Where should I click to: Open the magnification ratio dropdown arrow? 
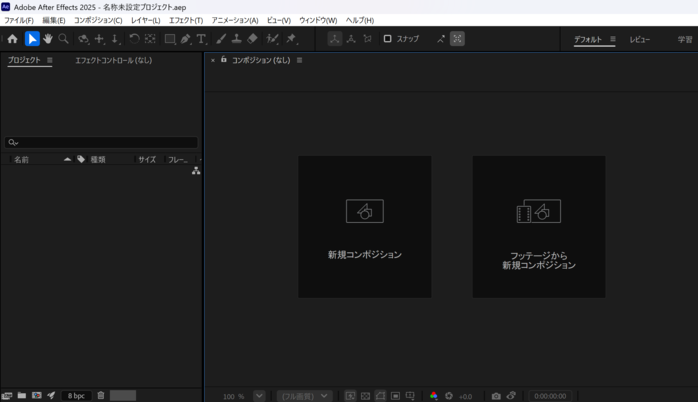pyautogui.click(x=259, y=396)
